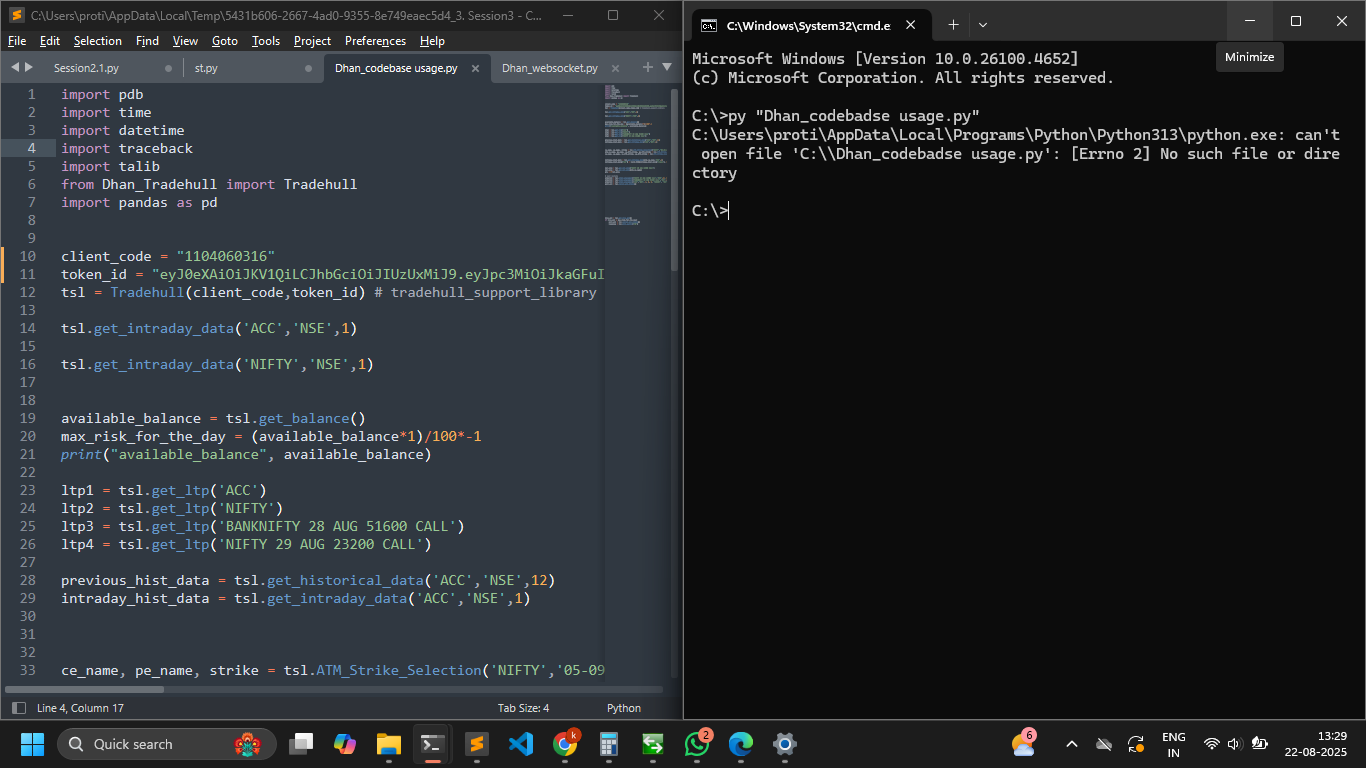1366x768 pixels.
Task: Click the Quick search box on taskbar
Action: click(x=167, y=744)
